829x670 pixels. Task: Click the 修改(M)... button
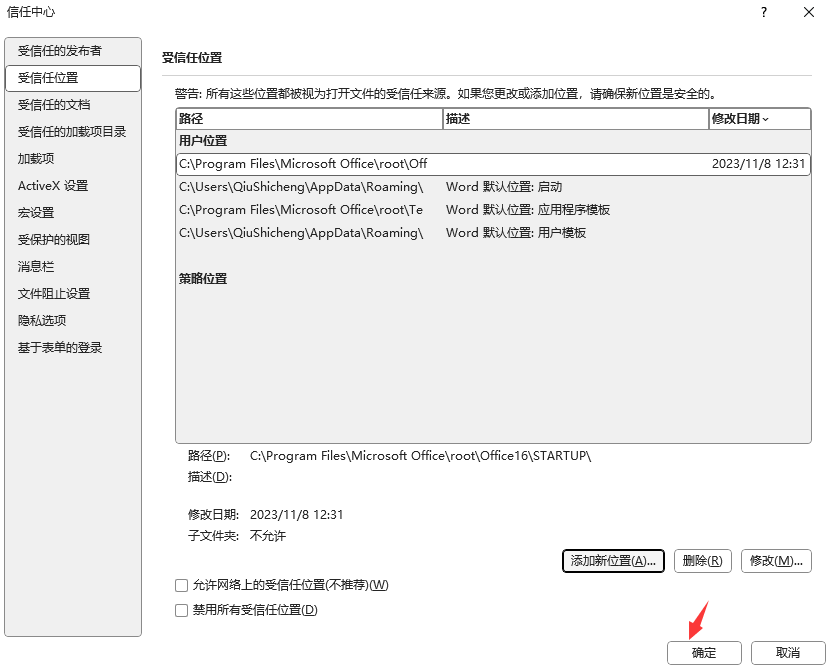pyautogui.click(x=776, y=561)
